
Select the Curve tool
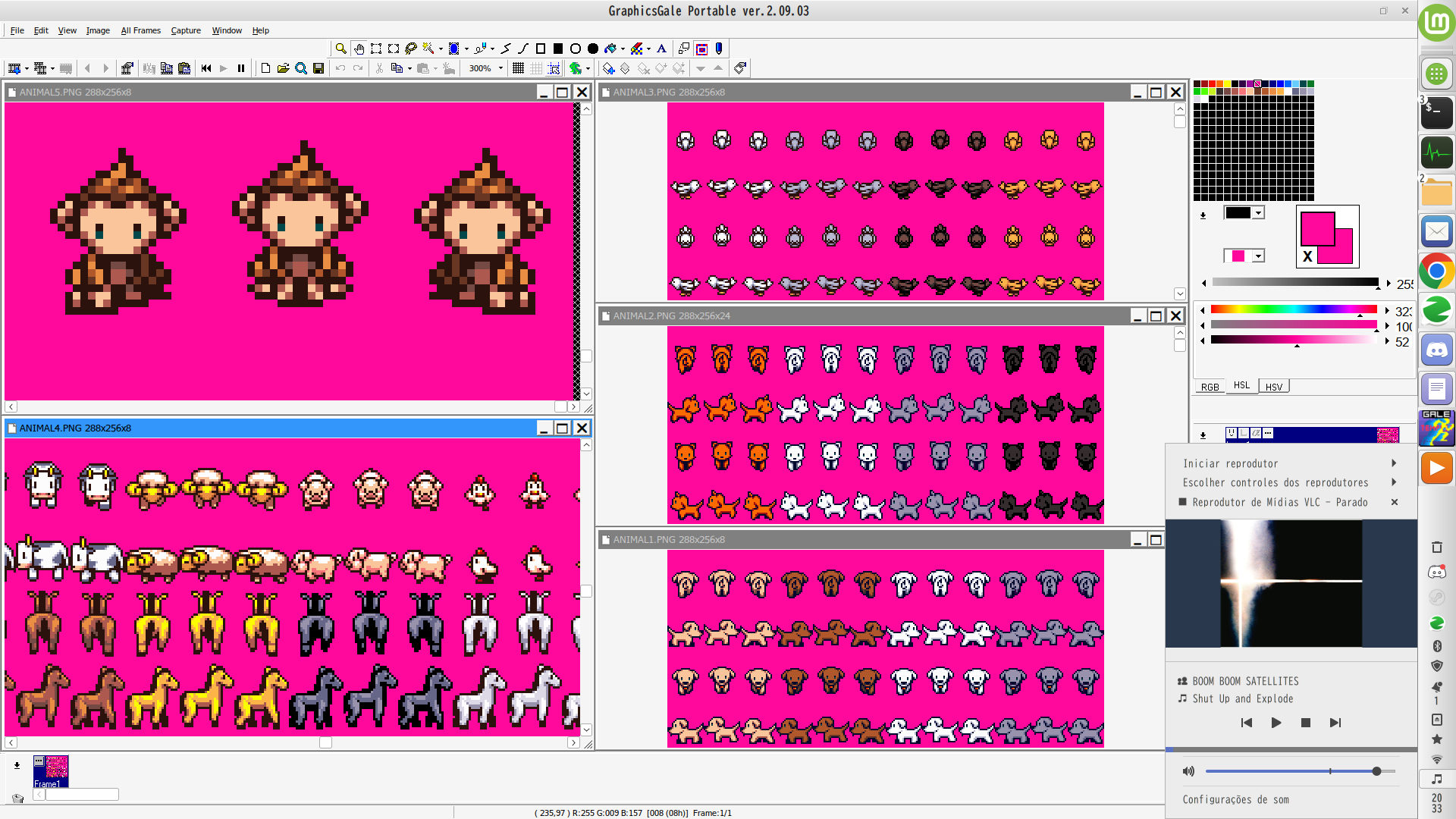click(x=523, y=49)
